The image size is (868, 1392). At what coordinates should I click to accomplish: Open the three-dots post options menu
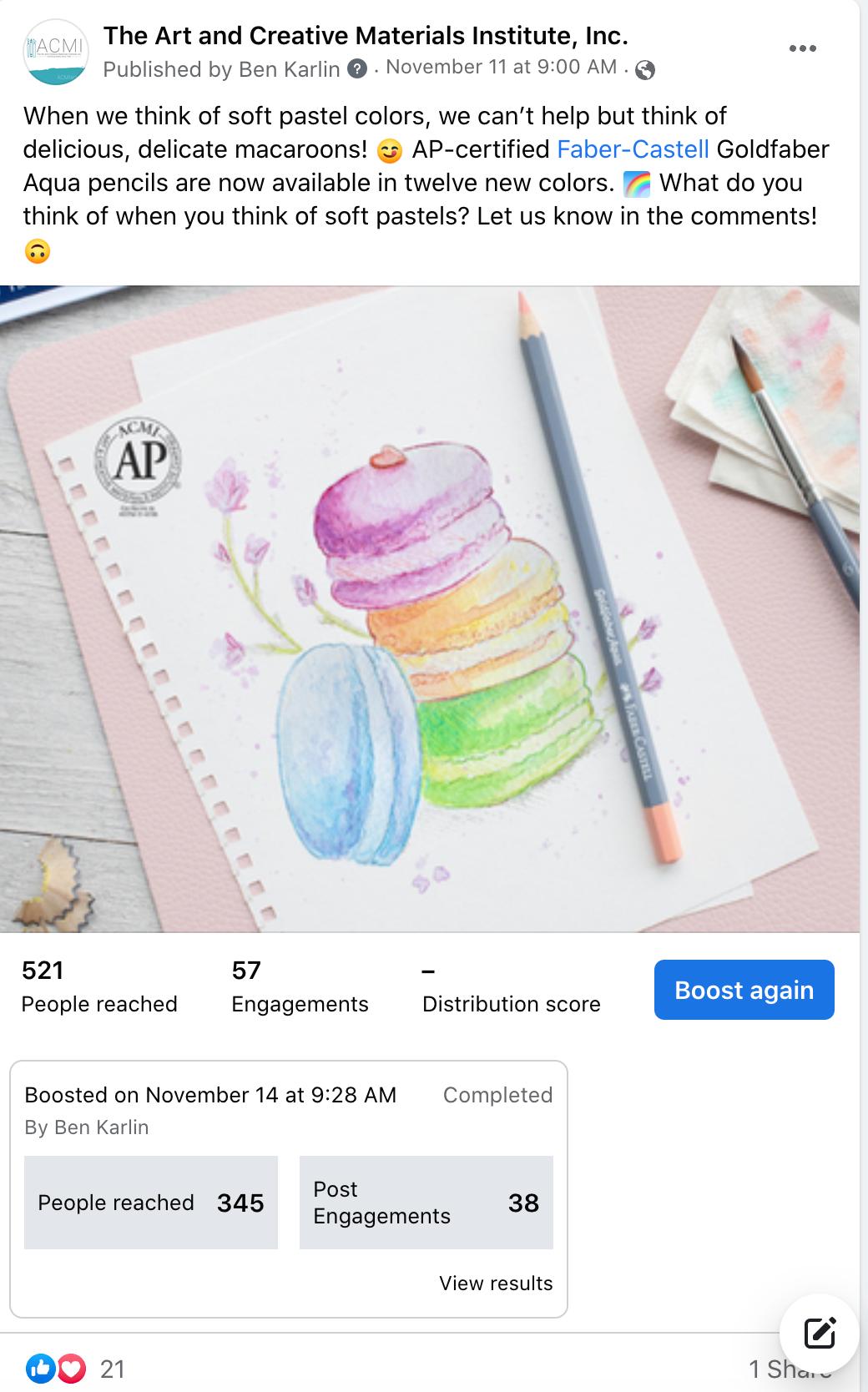(802, 48)
